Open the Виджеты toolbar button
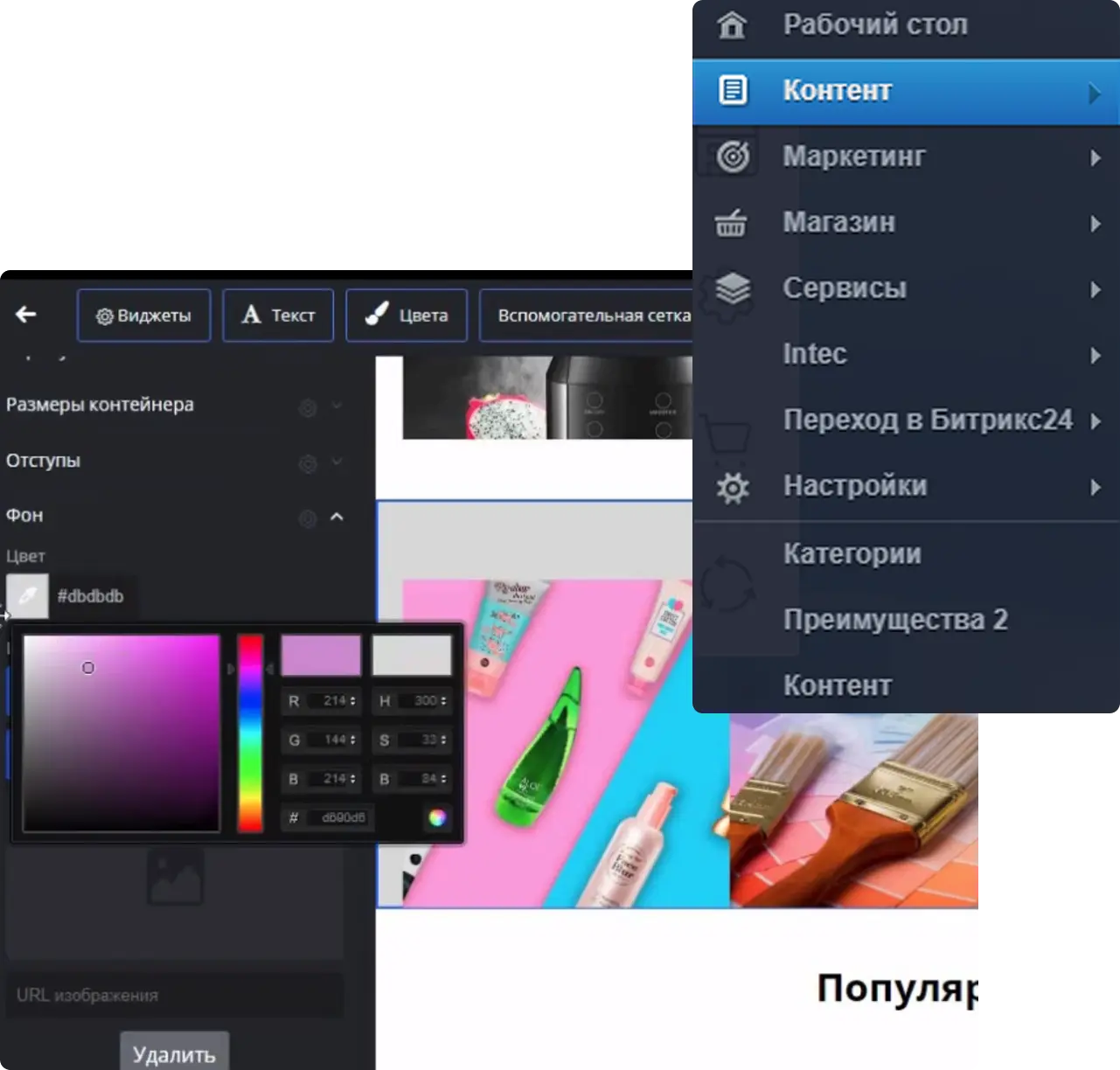The height and width of the screenshot is (1070, 1120). (x=143, y=316)
